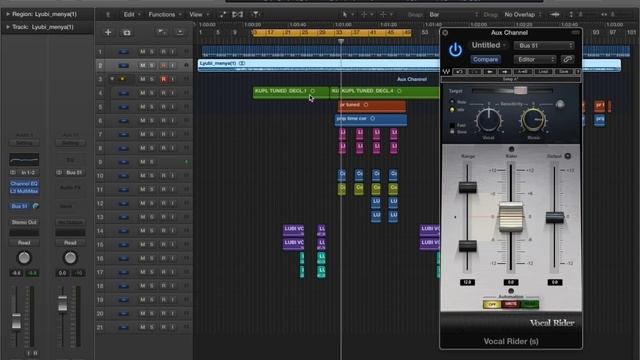Open the Functions menu in tracks area

click(x=164, y=14)
